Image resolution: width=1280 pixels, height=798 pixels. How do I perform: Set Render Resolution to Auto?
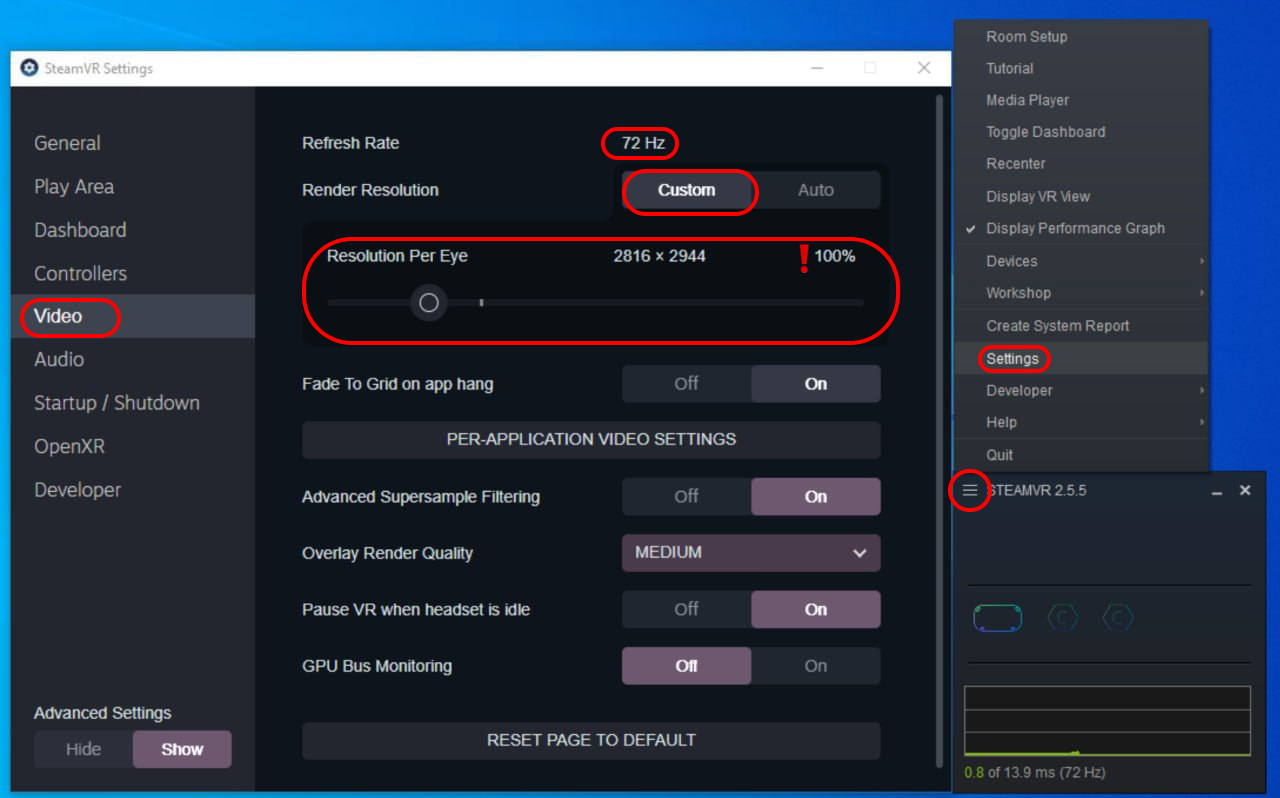[816, 190]
